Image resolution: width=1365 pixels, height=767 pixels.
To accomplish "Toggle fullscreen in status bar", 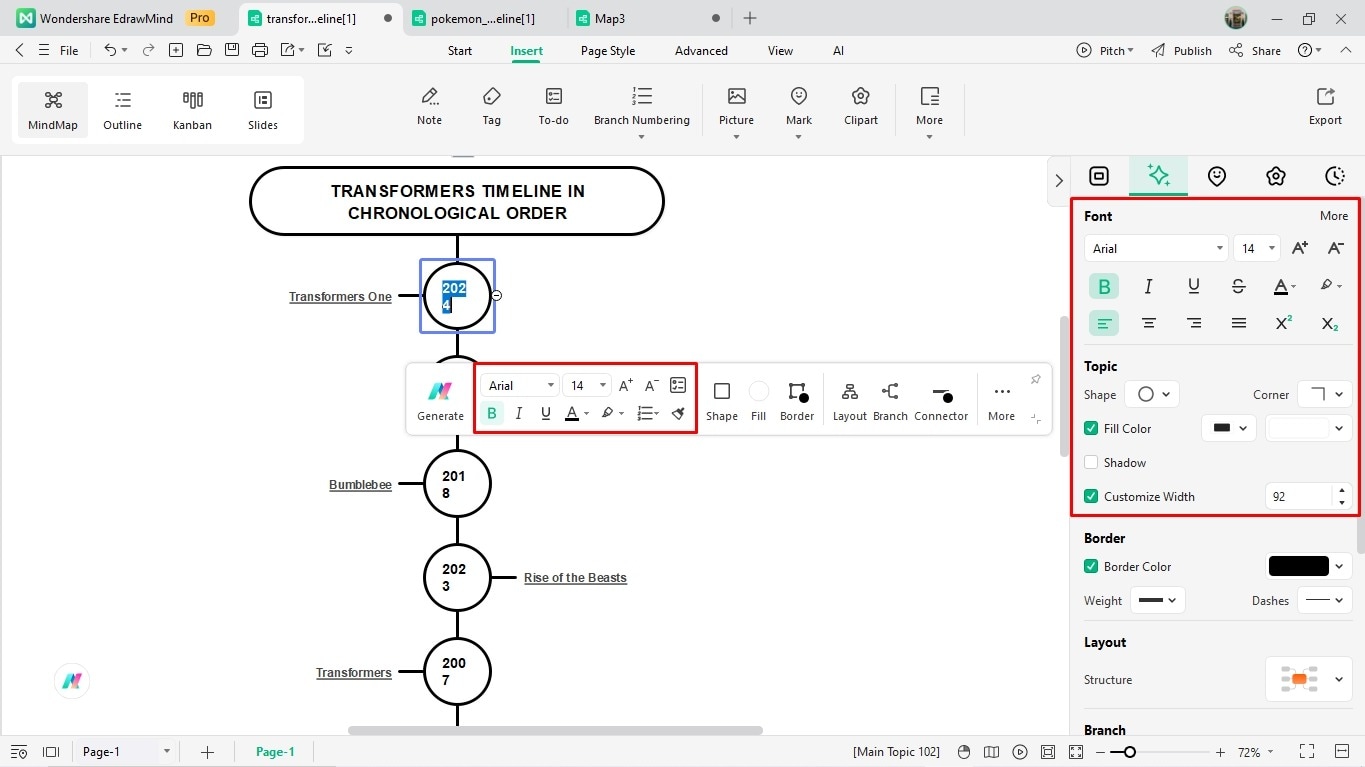I will point(1306,752).
